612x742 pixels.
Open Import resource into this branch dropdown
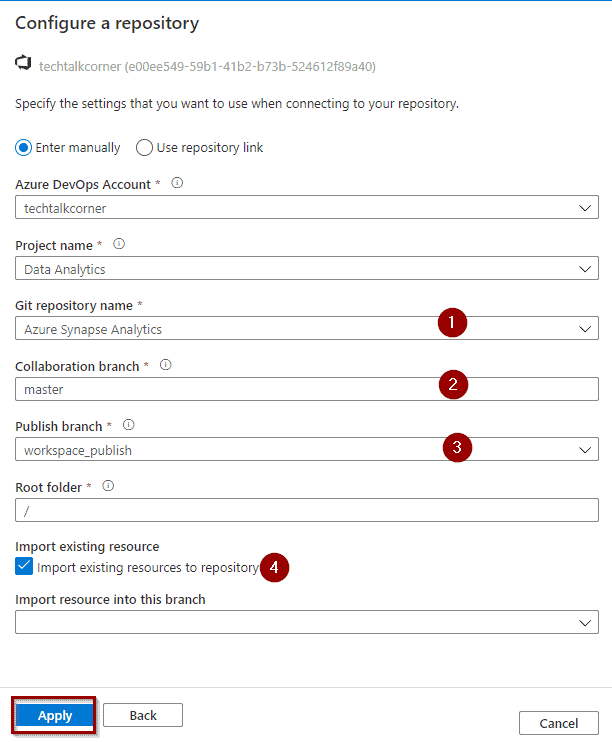point(307,622)
